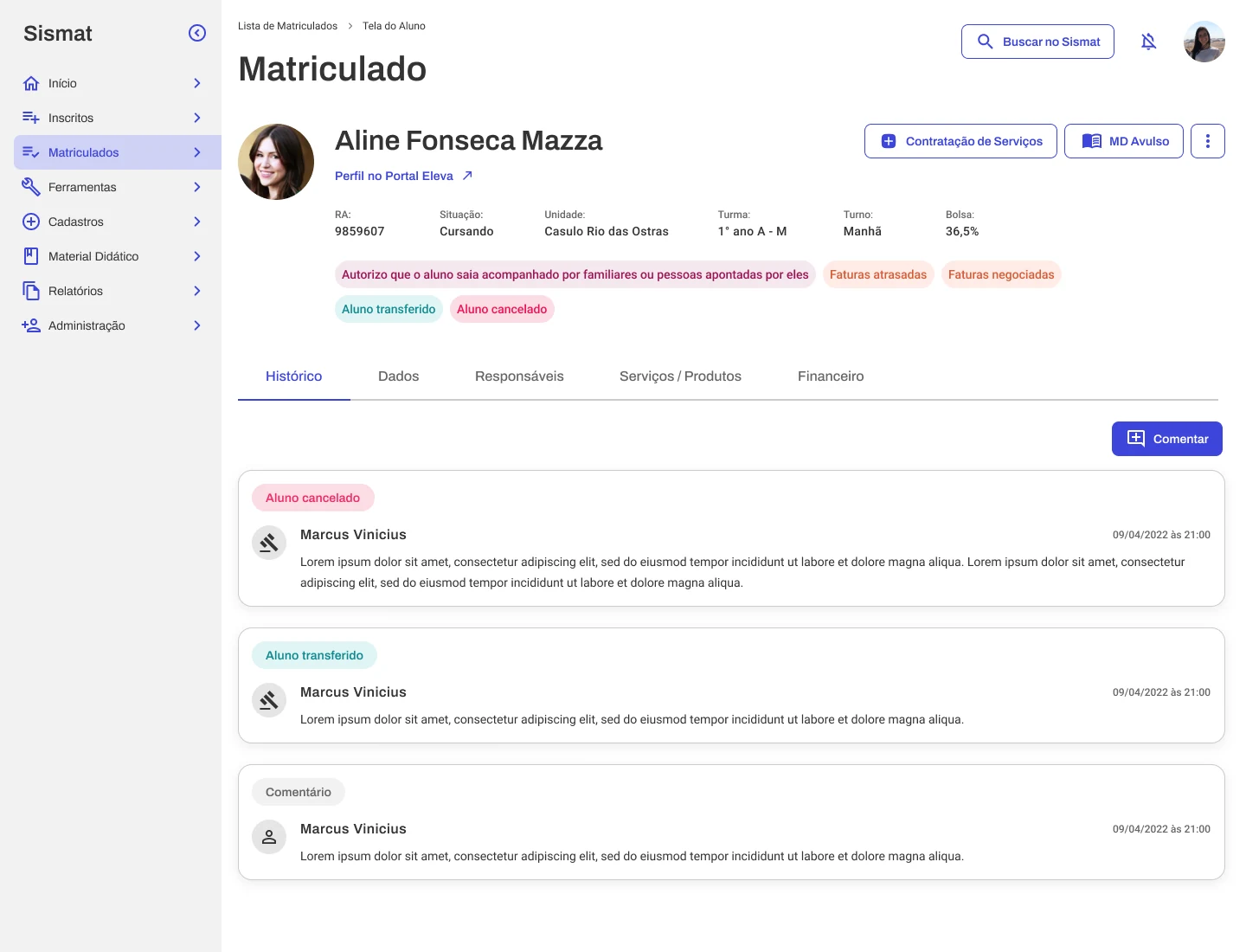The width and height of the screenshot is (1246, 952).
Task: Open the three-dot more options menu
Action: [1208, 141]
